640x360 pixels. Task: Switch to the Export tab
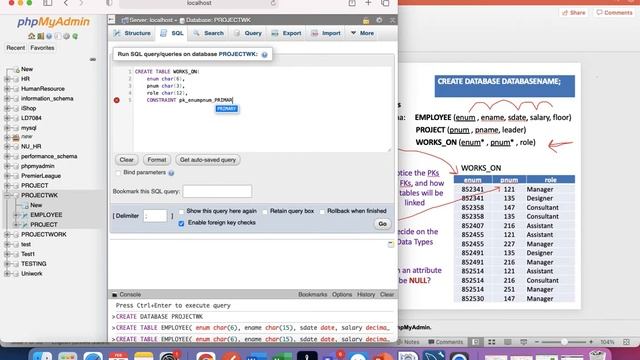287,33
